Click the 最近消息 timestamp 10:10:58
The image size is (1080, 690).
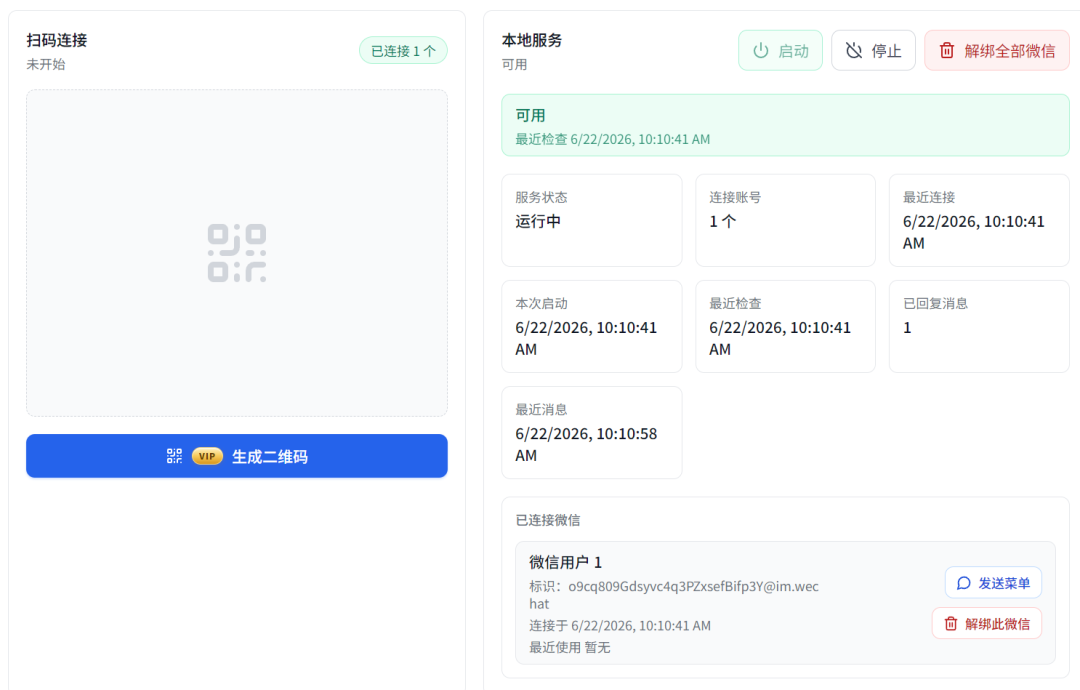[585, 444]
